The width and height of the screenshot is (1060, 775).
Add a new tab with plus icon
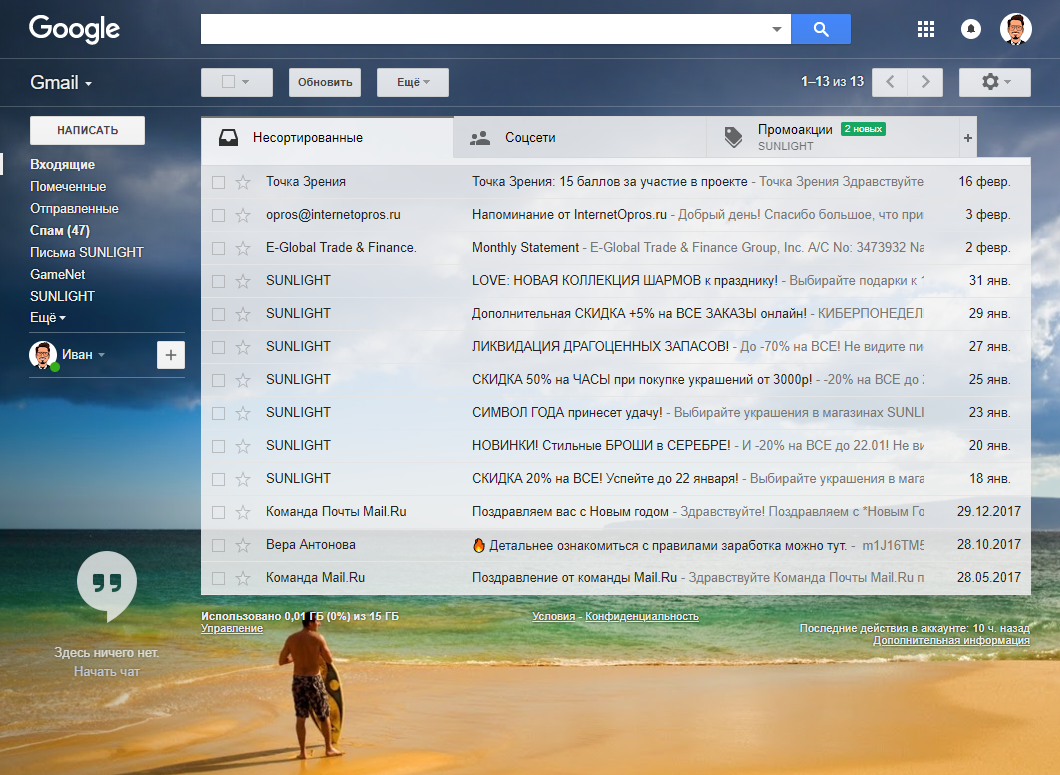coord(967,138)
